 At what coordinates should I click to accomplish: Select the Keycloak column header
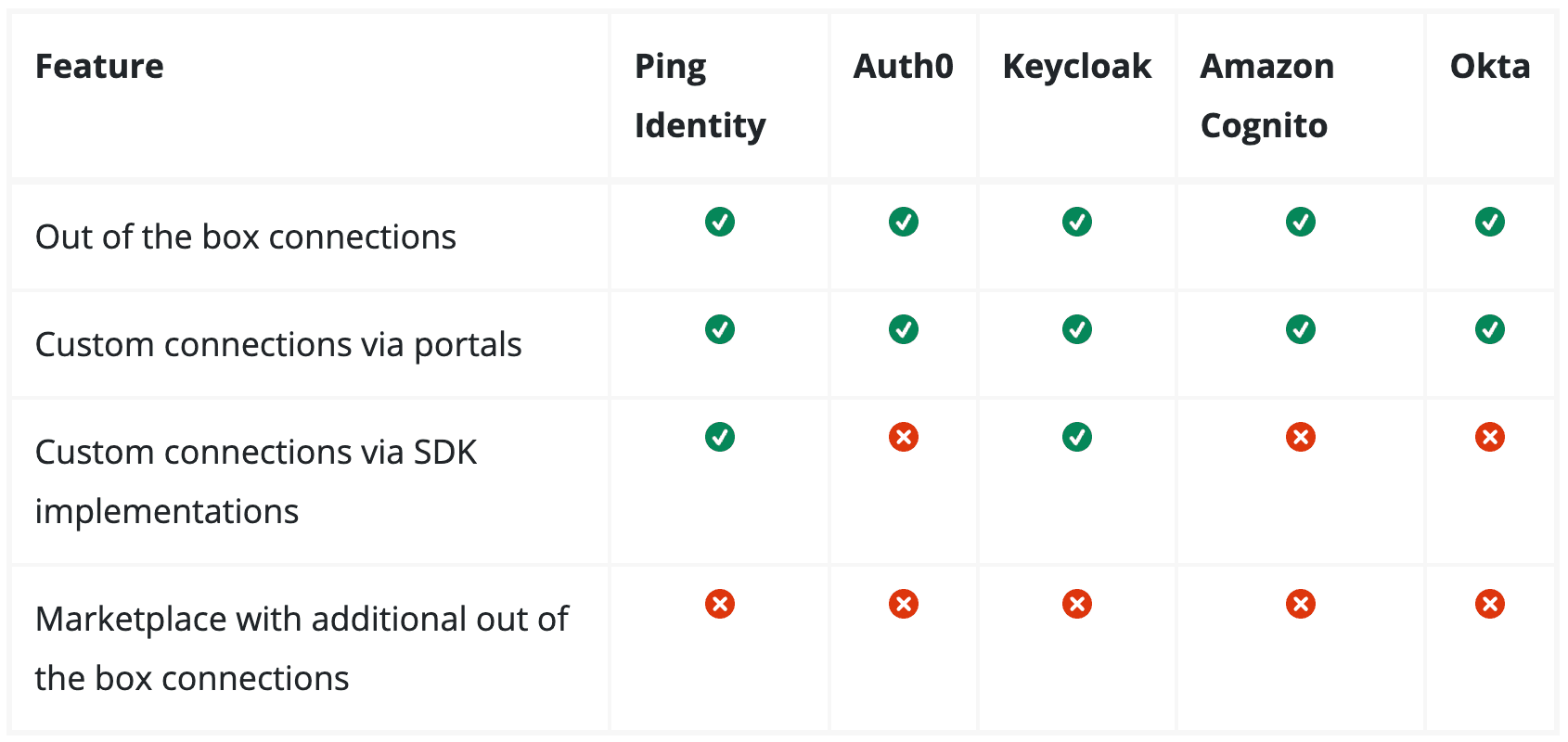[x=1077, y=67]
